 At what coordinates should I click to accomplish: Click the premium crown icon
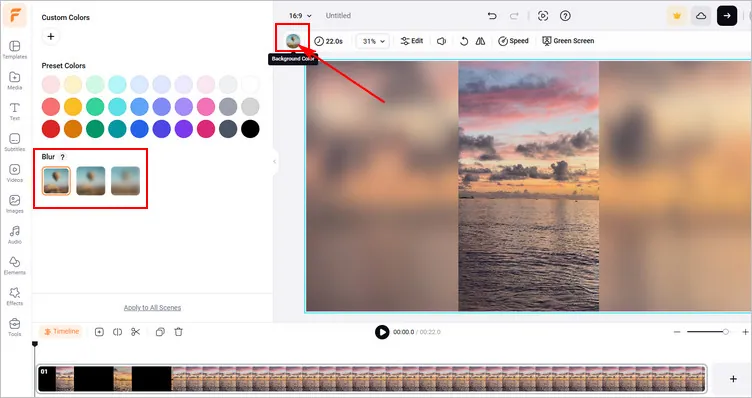(x=677, y=16)
